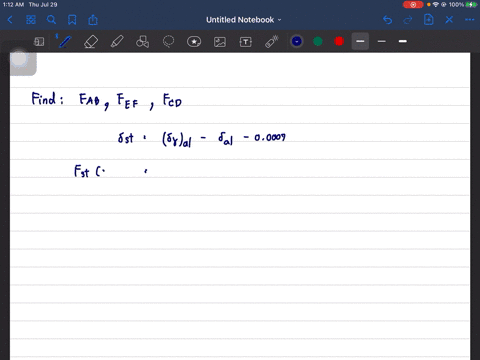Select the Eraser tool
480x360 pixels.
tap(91, 42)
